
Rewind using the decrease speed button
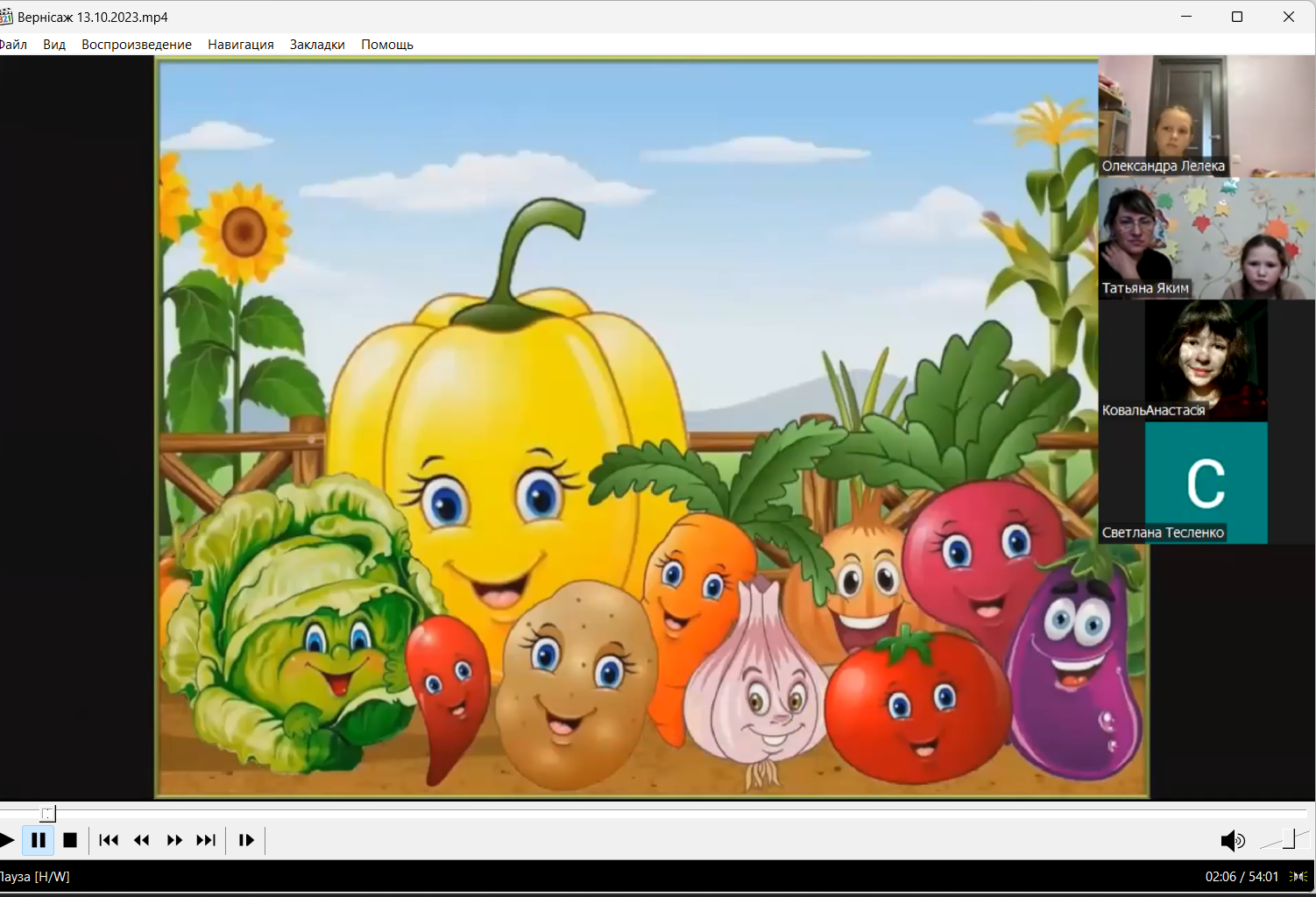point(141,840)
